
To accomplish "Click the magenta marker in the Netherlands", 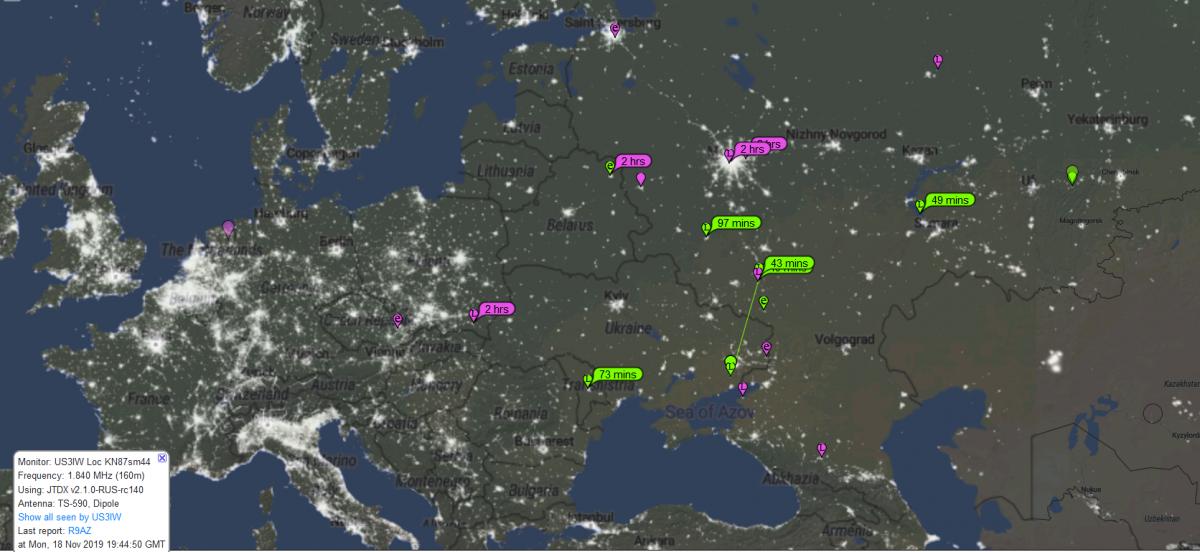I will 229,227.
